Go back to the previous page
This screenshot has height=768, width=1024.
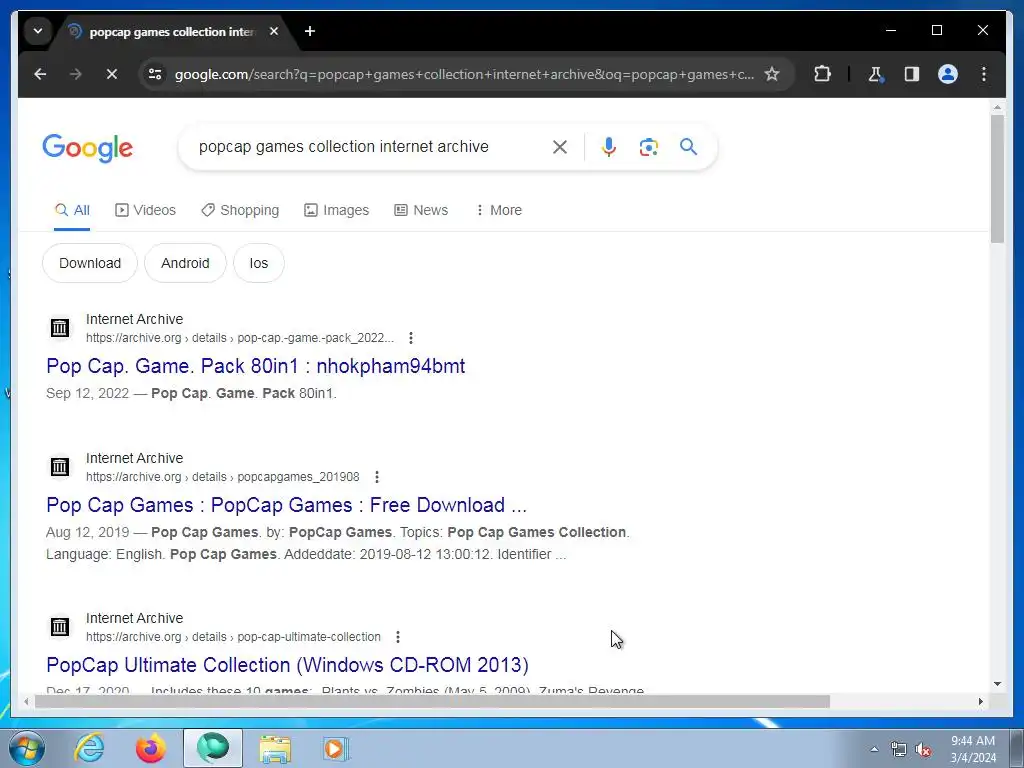[40, 74]
